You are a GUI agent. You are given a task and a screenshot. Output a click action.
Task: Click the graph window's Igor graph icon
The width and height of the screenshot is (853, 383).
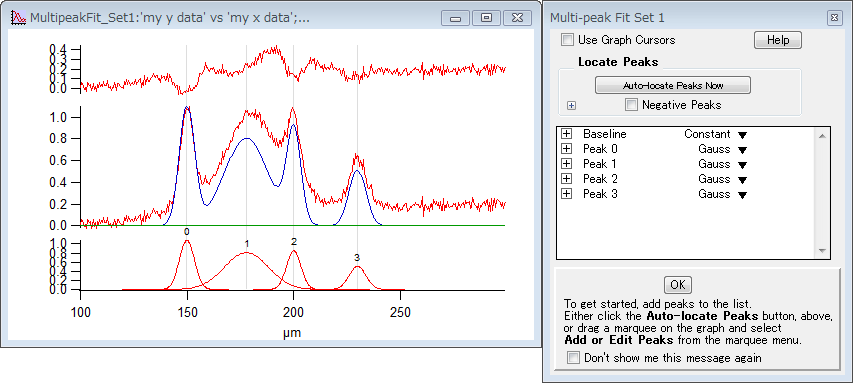[18, 17]
